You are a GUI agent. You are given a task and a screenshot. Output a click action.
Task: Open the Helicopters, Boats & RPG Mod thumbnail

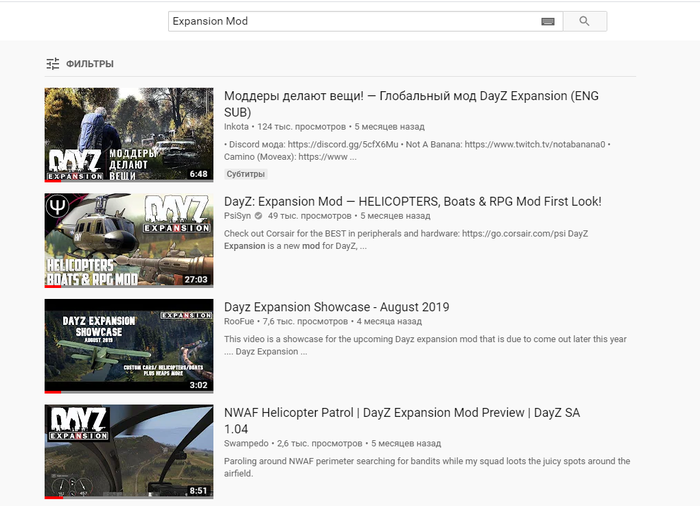click(129, 240)
